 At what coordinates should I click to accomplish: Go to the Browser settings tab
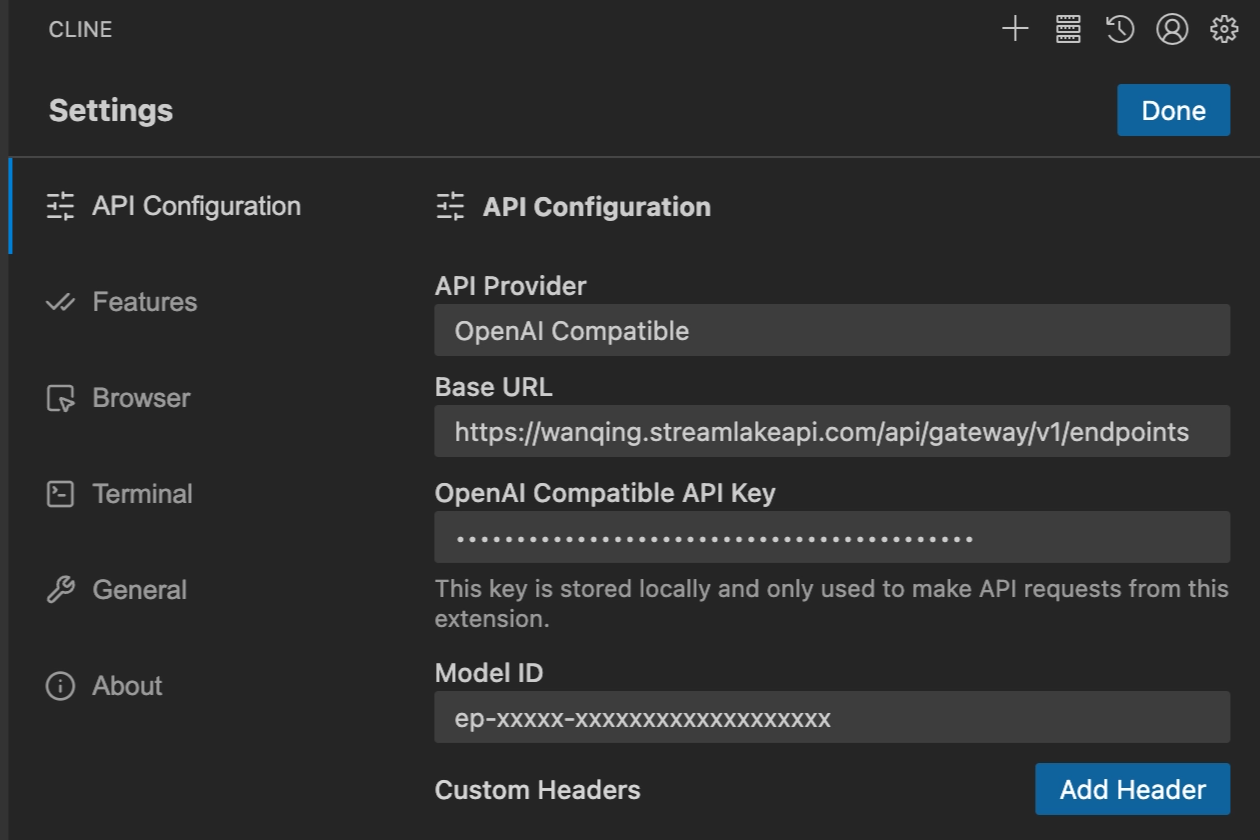pos(141,398)
